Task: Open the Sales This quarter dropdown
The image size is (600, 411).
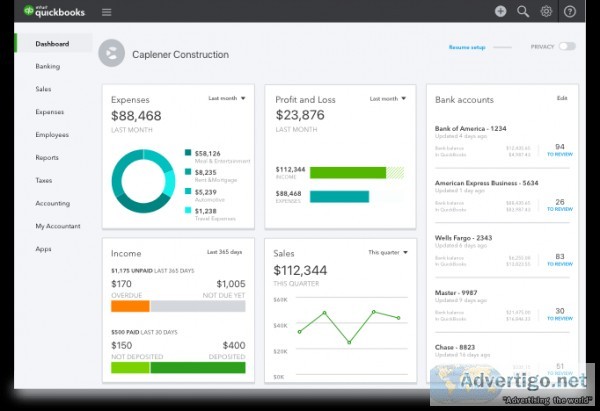Action: (x=388, y=252)
